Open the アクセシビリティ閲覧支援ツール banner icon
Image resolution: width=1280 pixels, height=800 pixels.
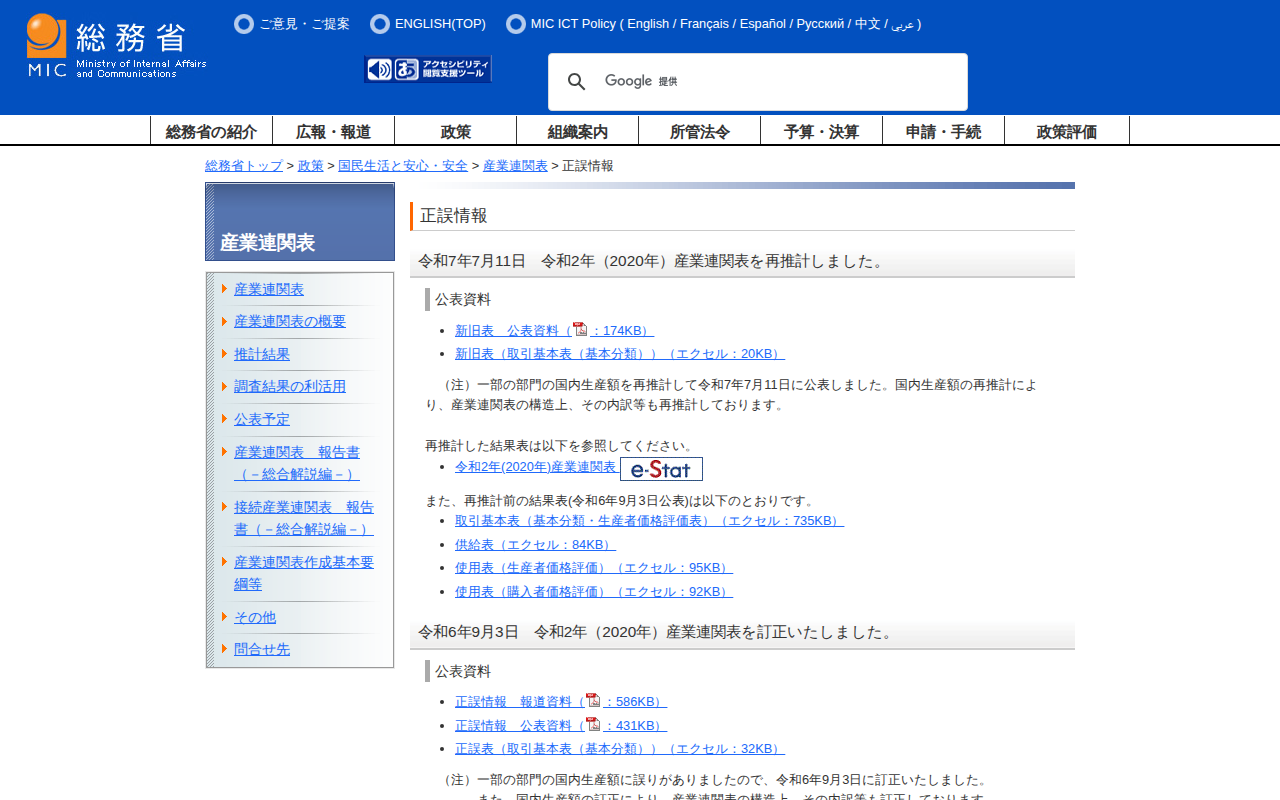(x=428, y=68)
